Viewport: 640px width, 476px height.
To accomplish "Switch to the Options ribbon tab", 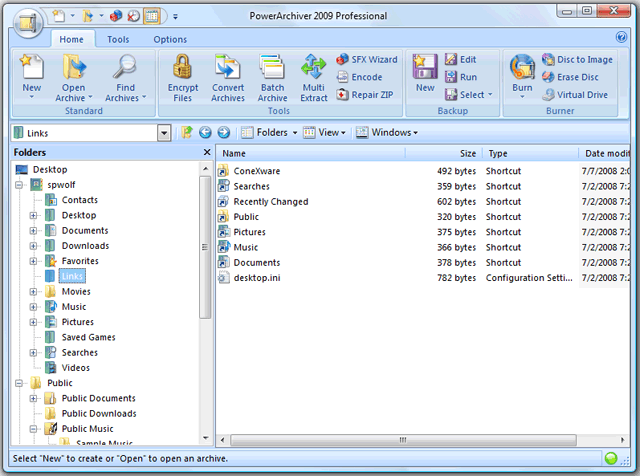I will point(170,40).
